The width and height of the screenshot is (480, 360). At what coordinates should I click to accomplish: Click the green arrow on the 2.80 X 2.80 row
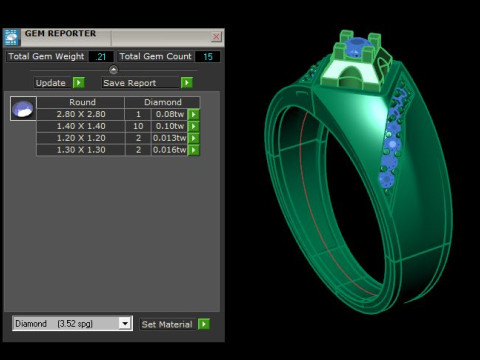tap(194, 114)
